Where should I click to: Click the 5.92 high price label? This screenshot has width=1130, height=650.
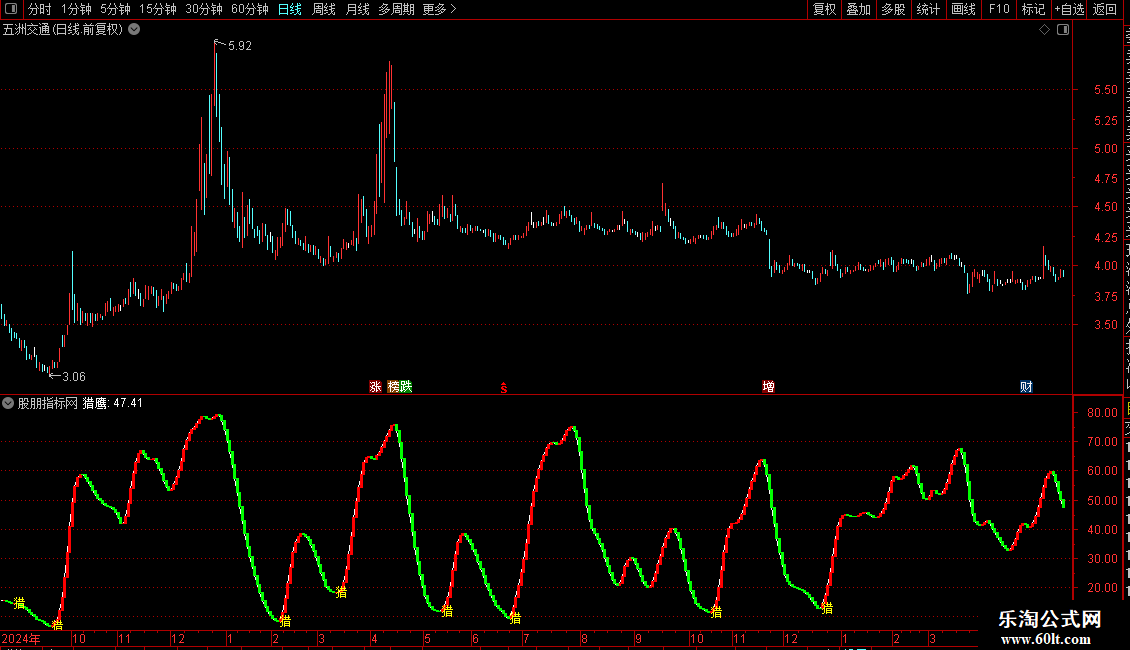[239, 46]
